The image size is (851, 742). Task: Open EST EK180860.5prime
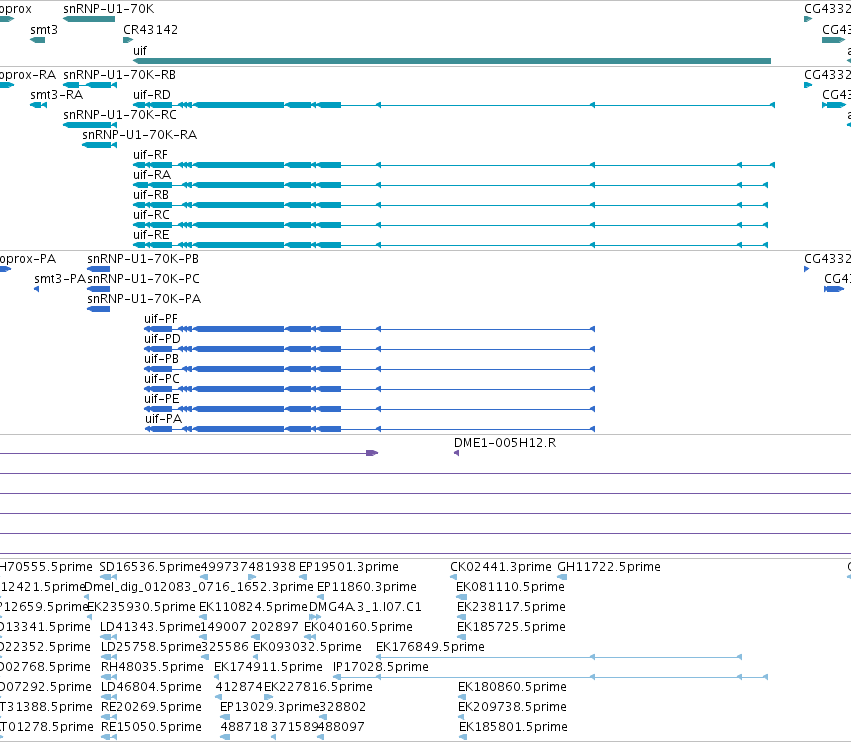(512, 687)
